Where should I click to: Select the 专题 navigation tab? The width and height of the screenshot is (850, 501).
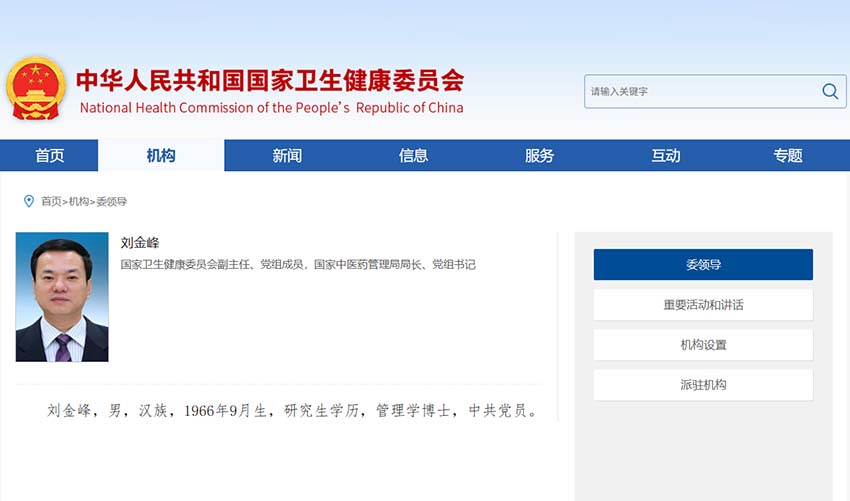coord(787,155)
